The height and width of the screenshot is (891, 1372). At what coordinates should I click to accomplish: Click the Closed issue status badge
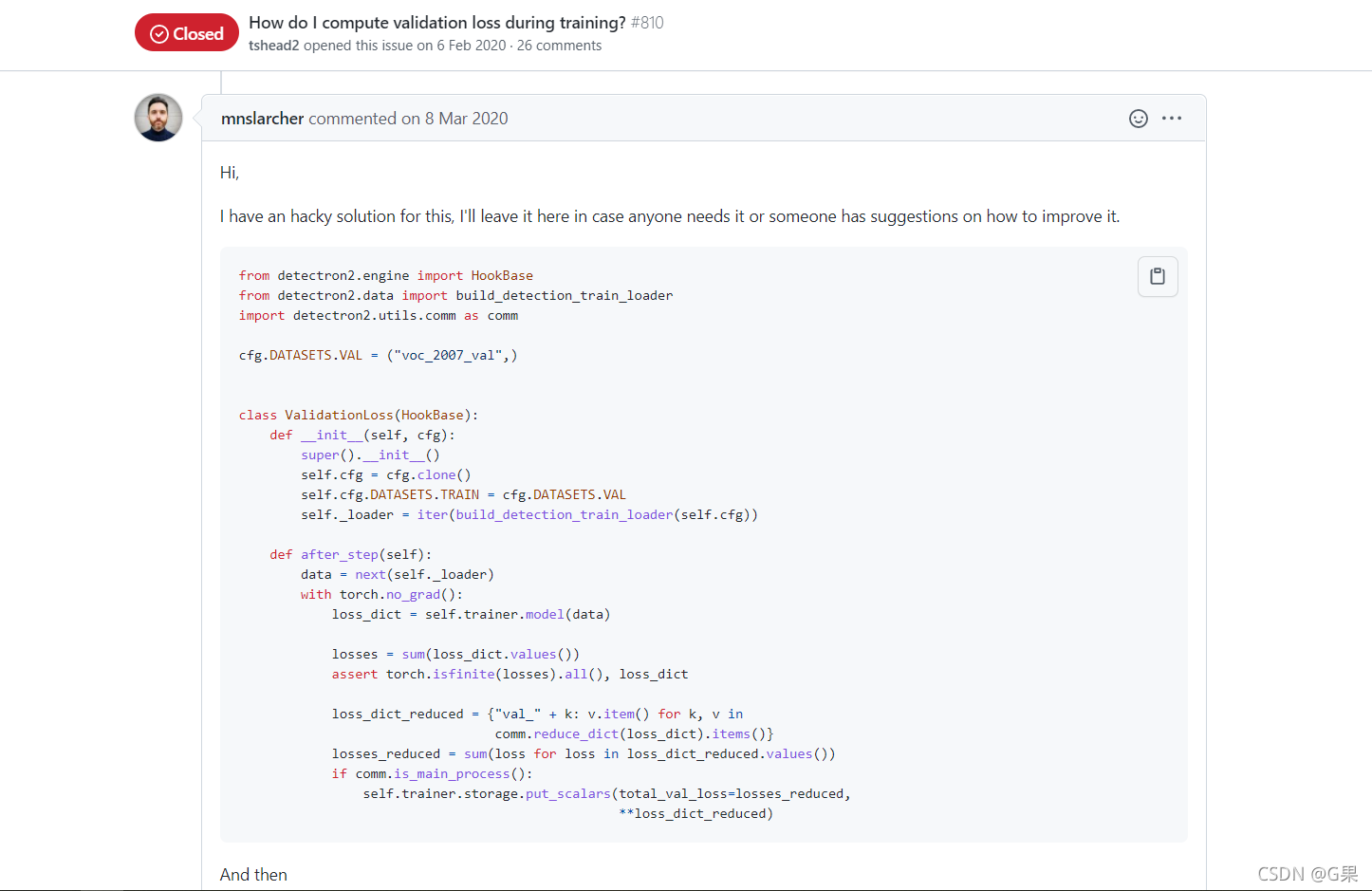tap(187, 33)
